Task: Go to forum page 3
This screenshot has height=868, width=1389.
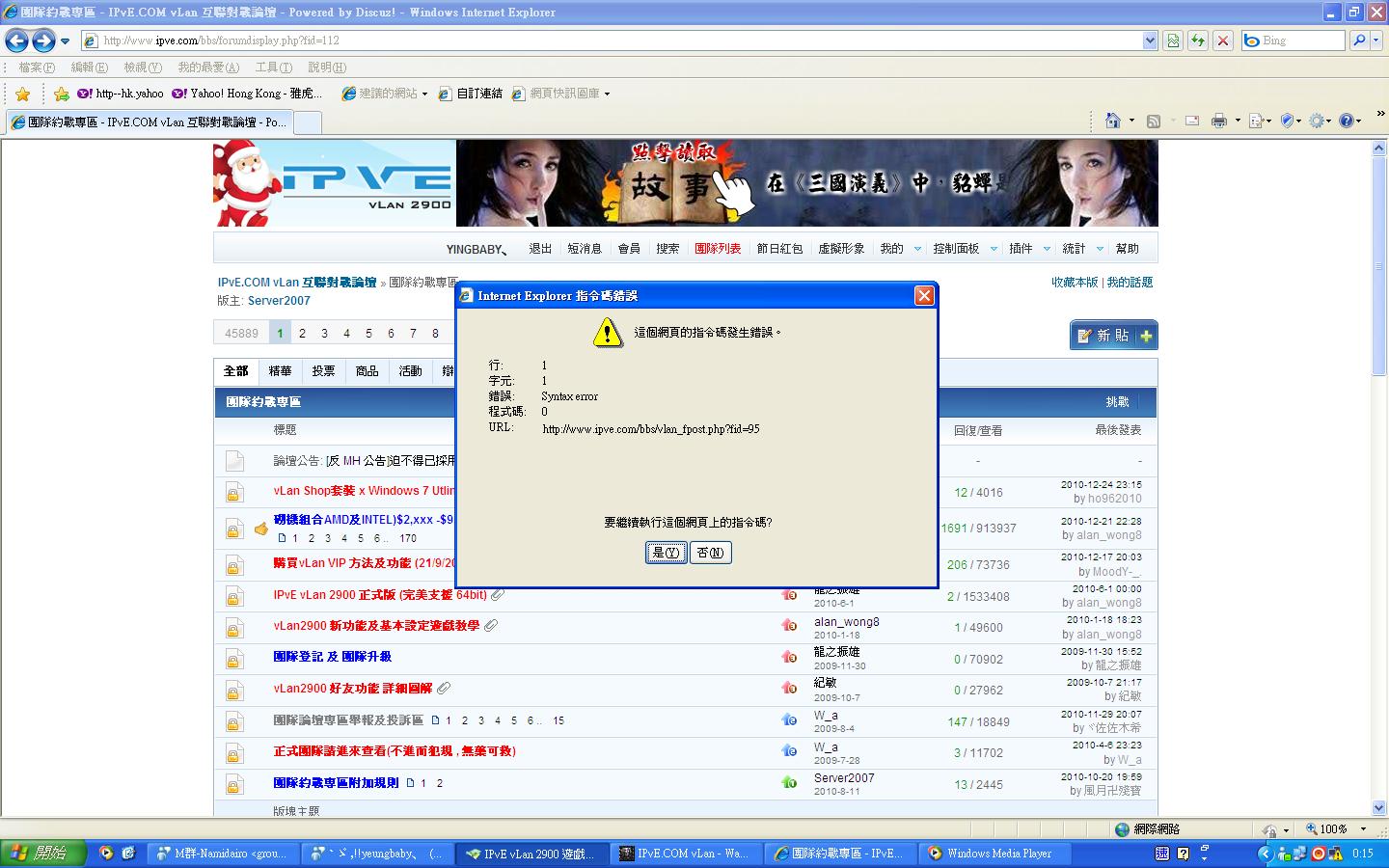Action: click(324, 334)
